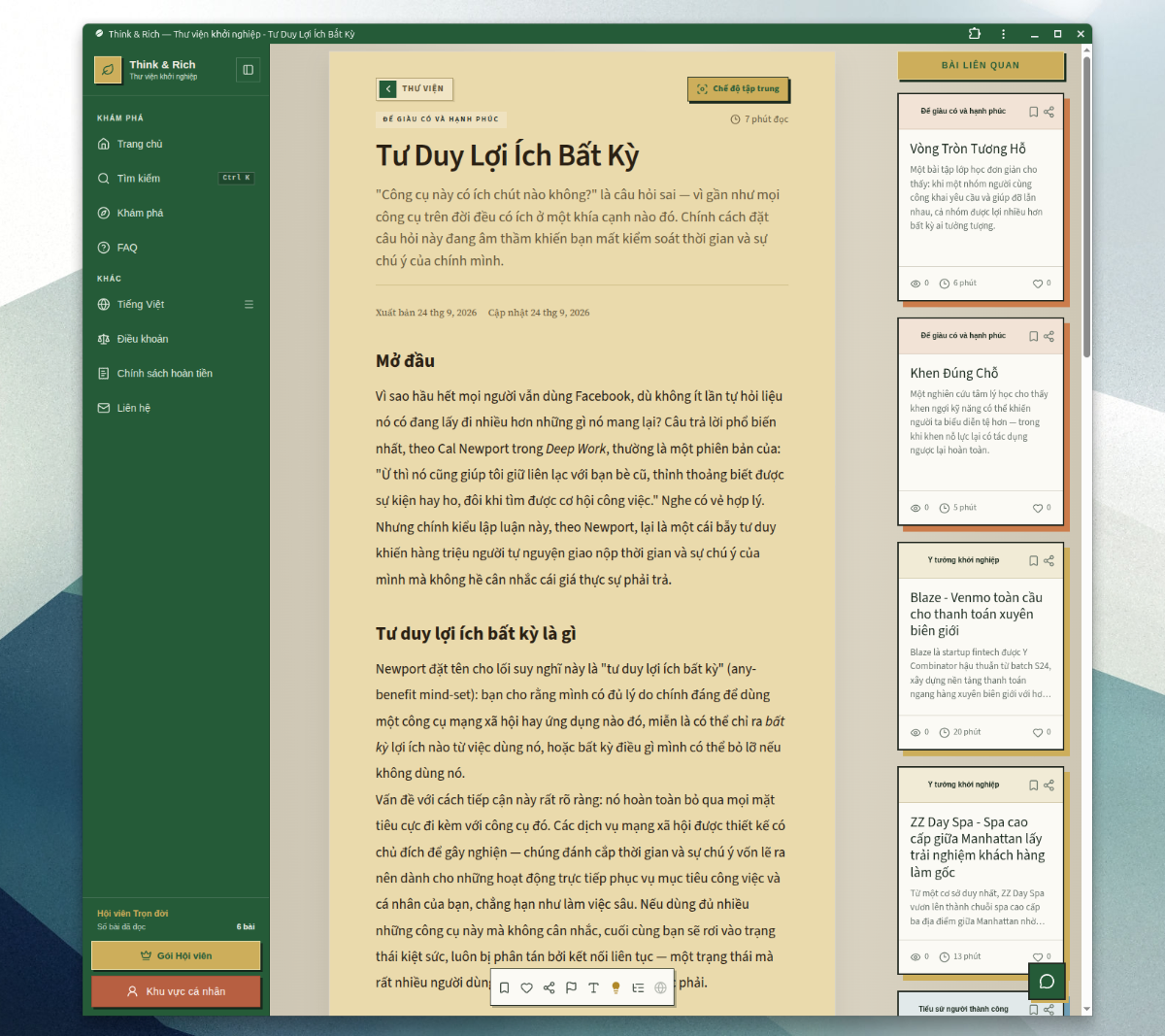The width and height of the screenshot is (1165, 1036).
Task: Share the Blaze - Venmo card
Action: (1048, 560)
